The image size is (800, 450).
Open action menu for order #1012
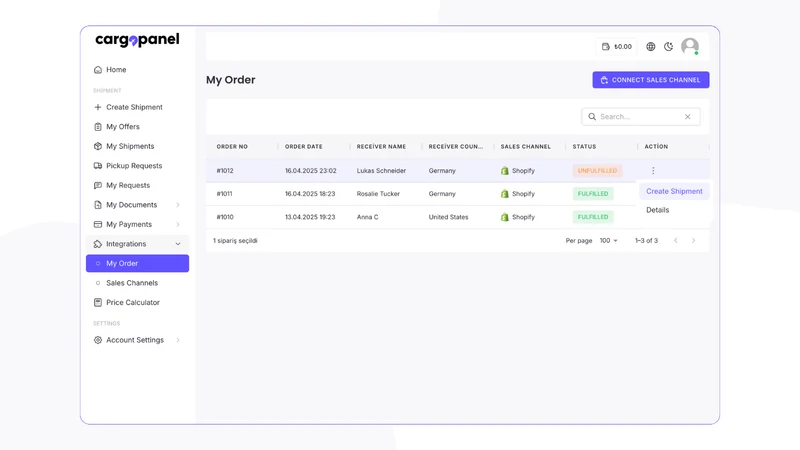pyautogui.click(x=653, y=170)
